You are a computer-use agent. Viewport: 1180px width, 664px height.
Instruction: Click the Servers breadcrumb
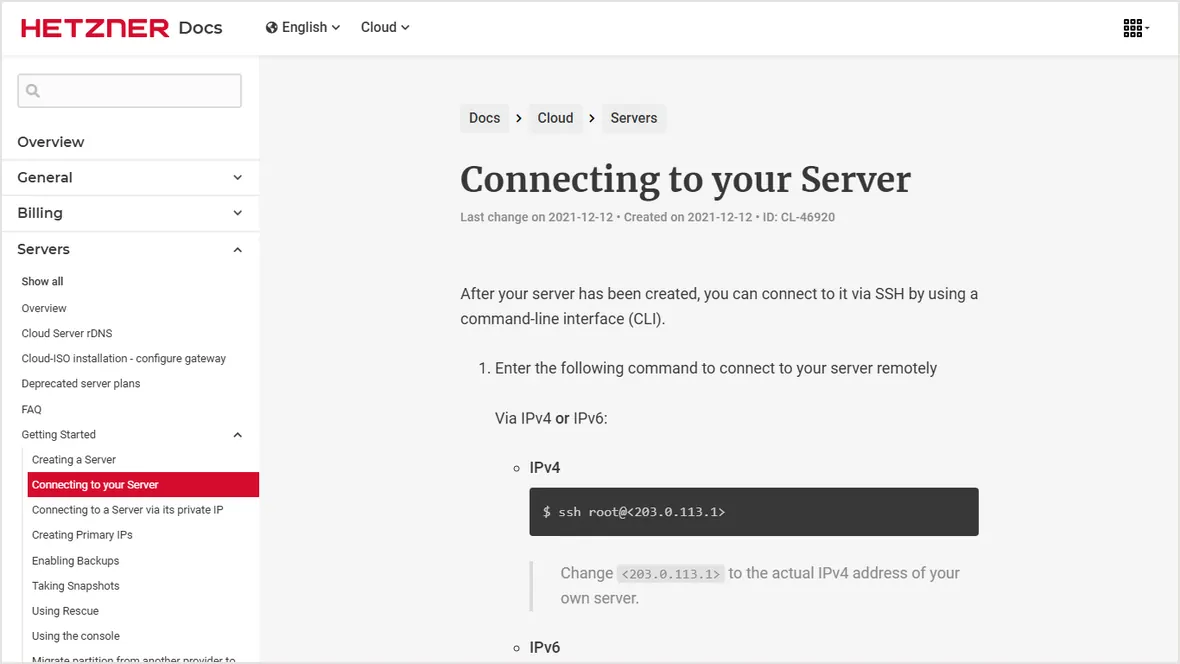click(634, 118)
